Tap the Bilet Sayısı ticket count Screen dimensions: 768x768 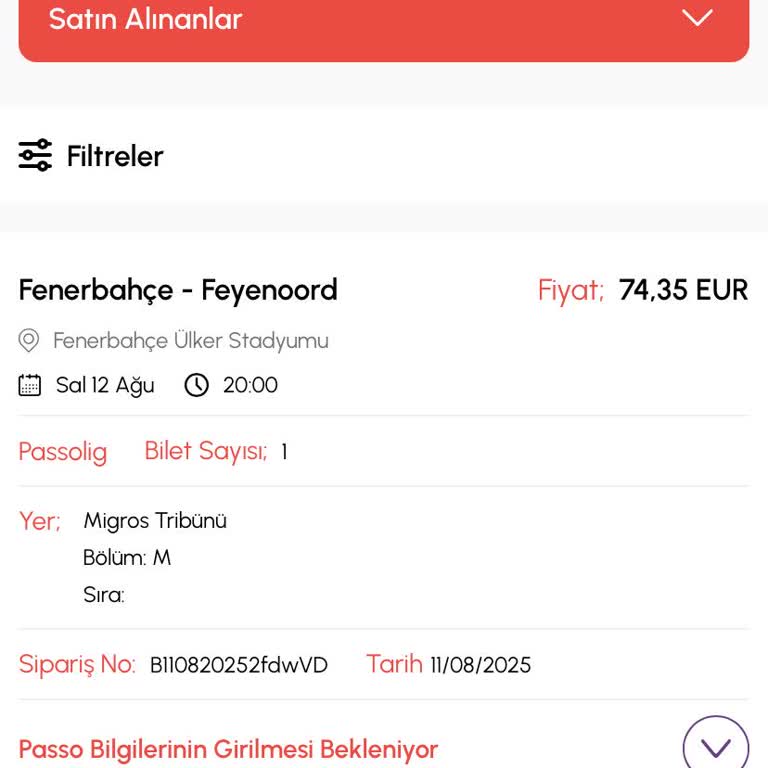215,451
